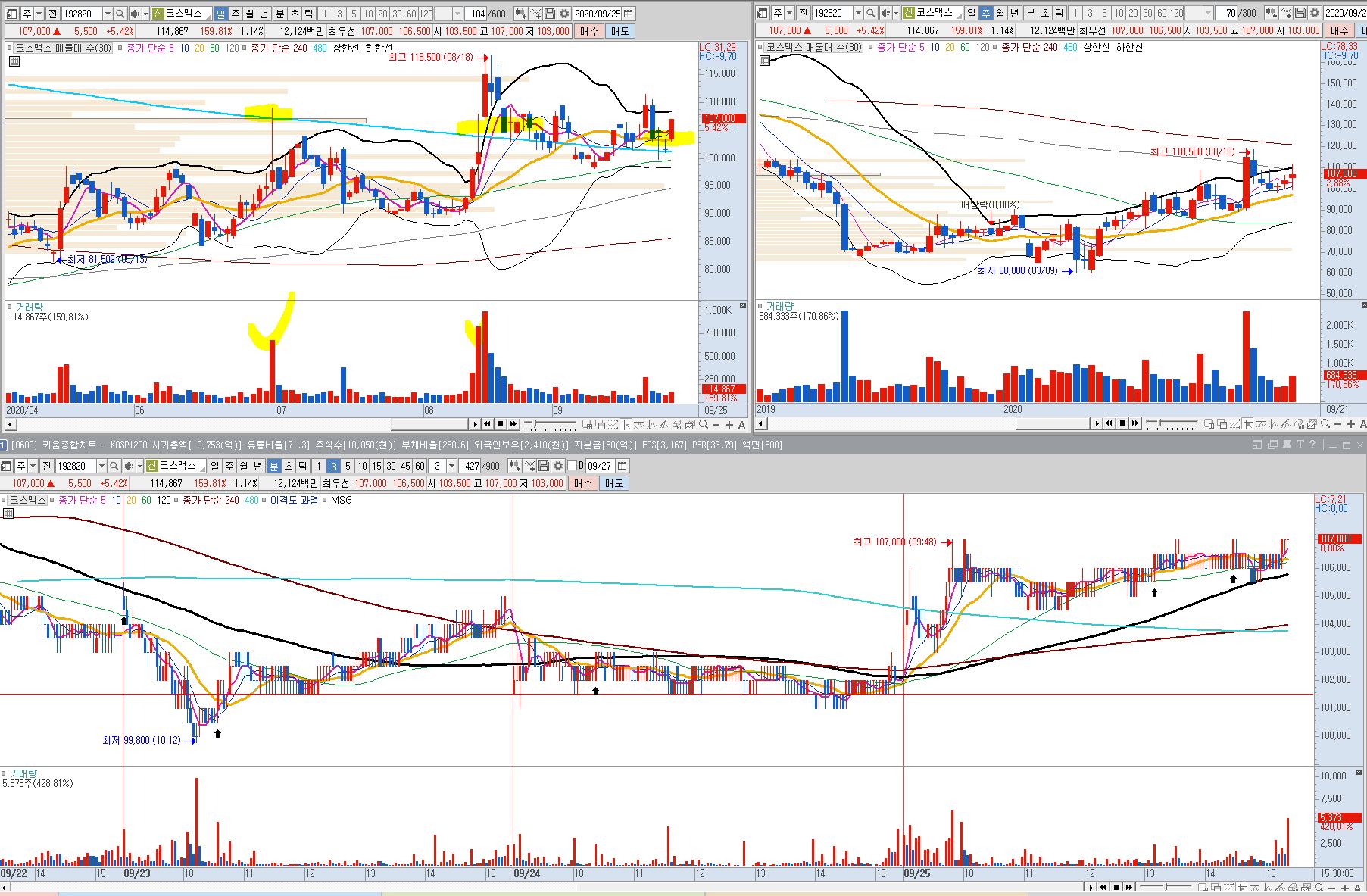Image resolution: width=1367 pixels, height=896 pixels.
Task: Adjust zoom slider below weekly chart
Action: [1172, 424]
